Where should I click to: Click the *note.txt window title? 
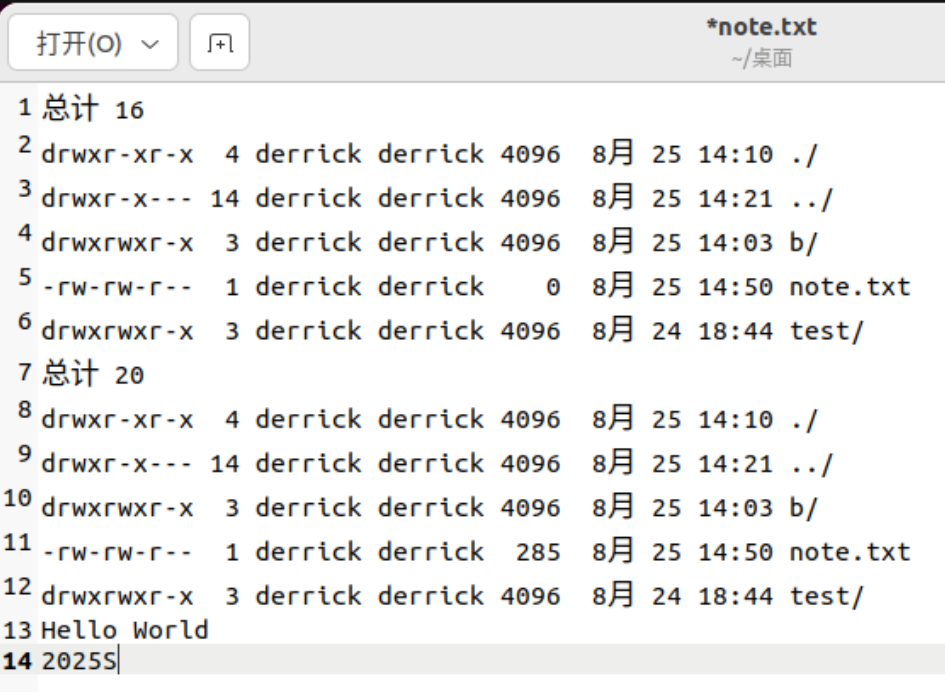point(761,28)
